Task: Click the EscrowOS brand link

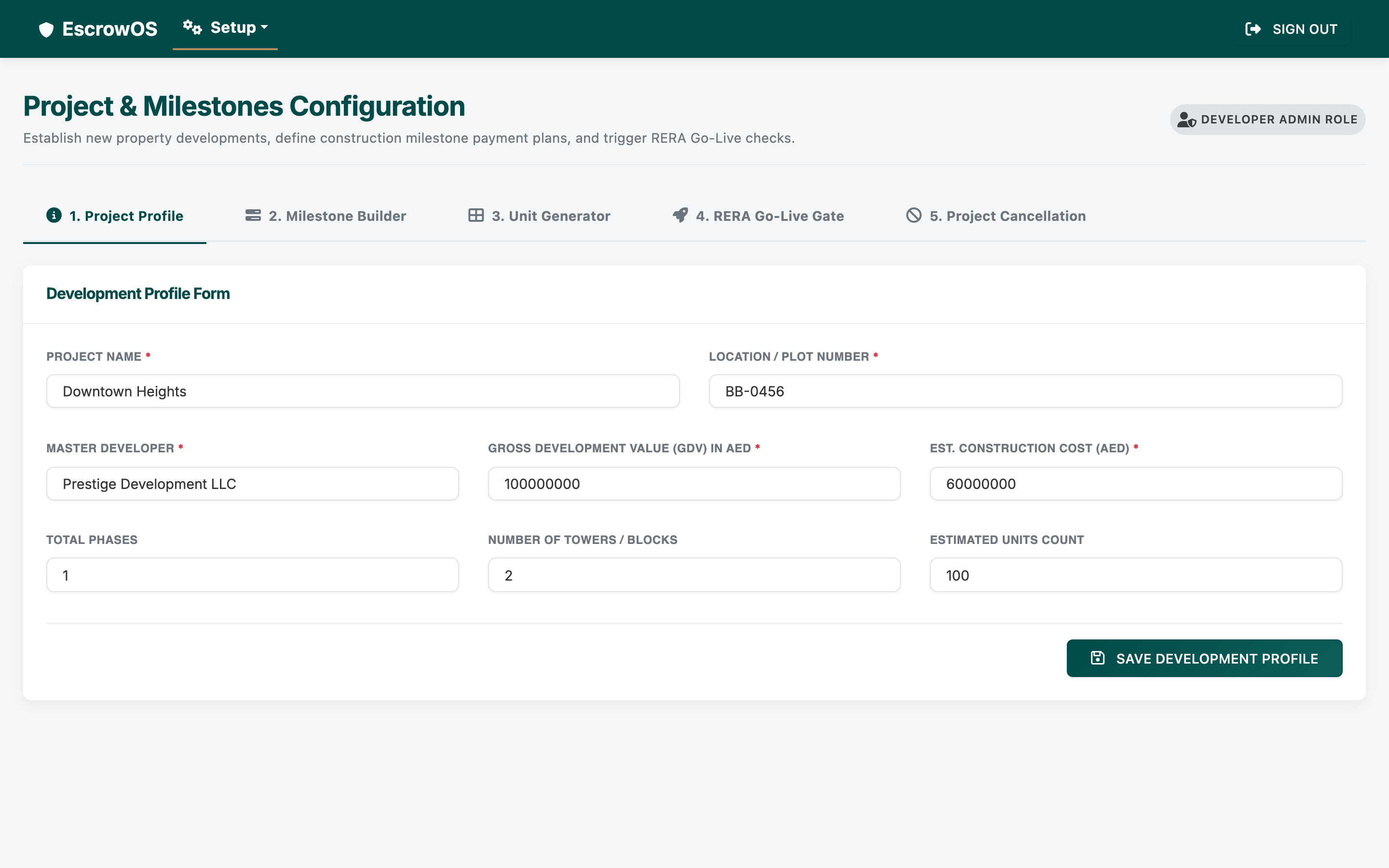Action: coord(97,29)
